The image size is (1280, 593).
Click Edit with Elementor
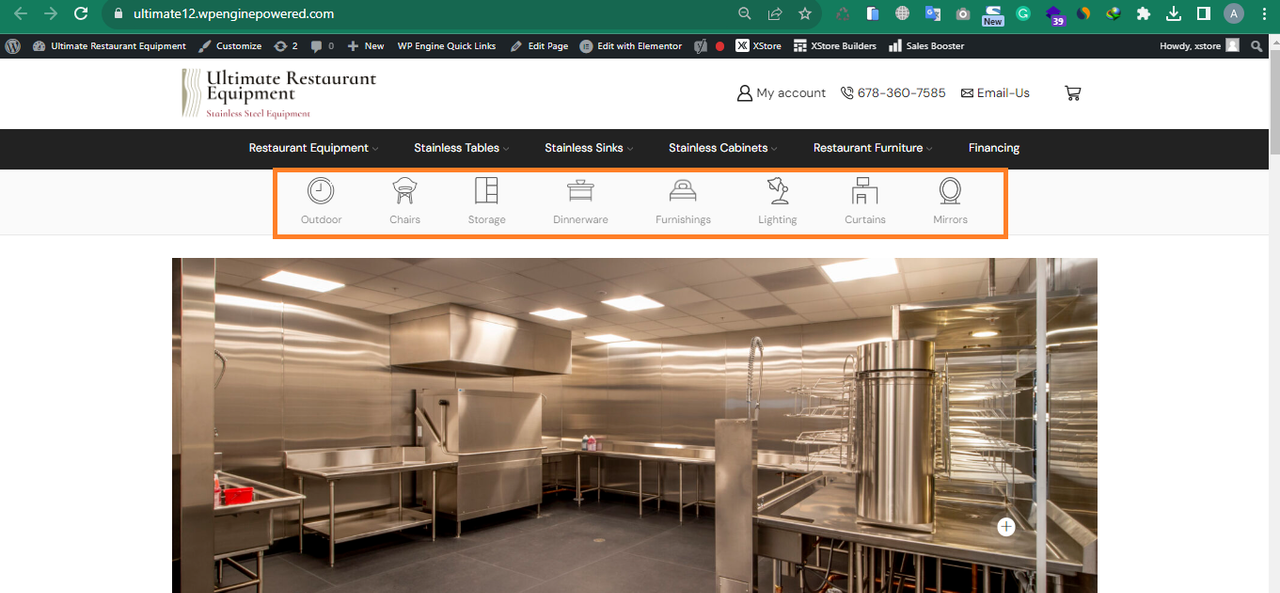tap(631, 46)
